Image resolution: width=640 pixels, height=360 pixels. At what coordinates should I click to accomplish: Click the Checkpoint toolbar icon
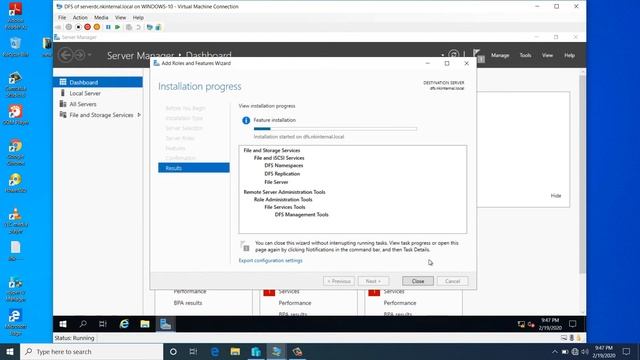pyautogui.click(x=129, y=27)
